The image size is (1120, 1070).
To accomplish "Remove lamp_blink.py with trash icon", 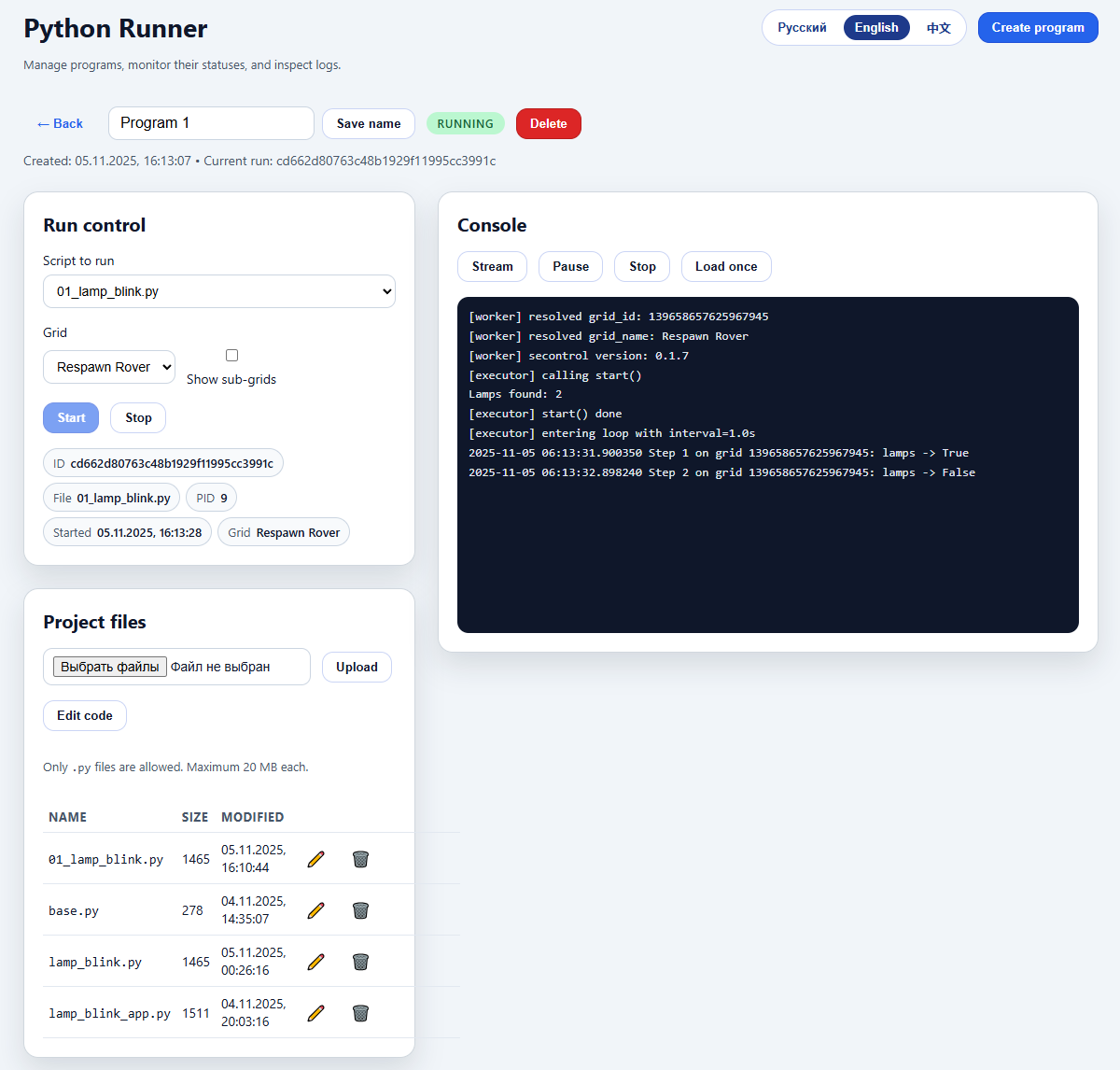I will pos(360,962).
